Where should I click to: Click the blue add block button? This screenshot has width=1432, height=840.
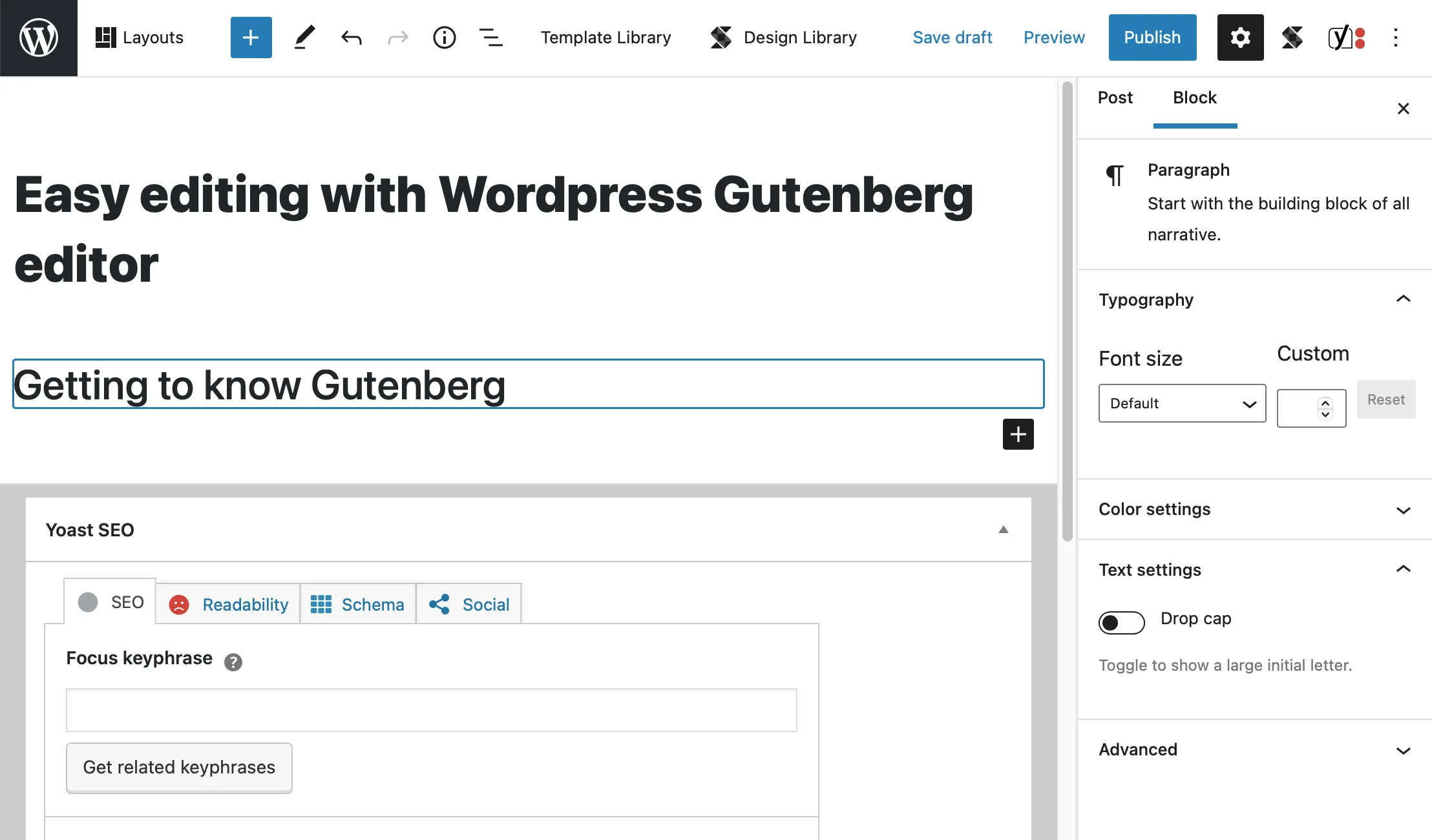(251, 37)
